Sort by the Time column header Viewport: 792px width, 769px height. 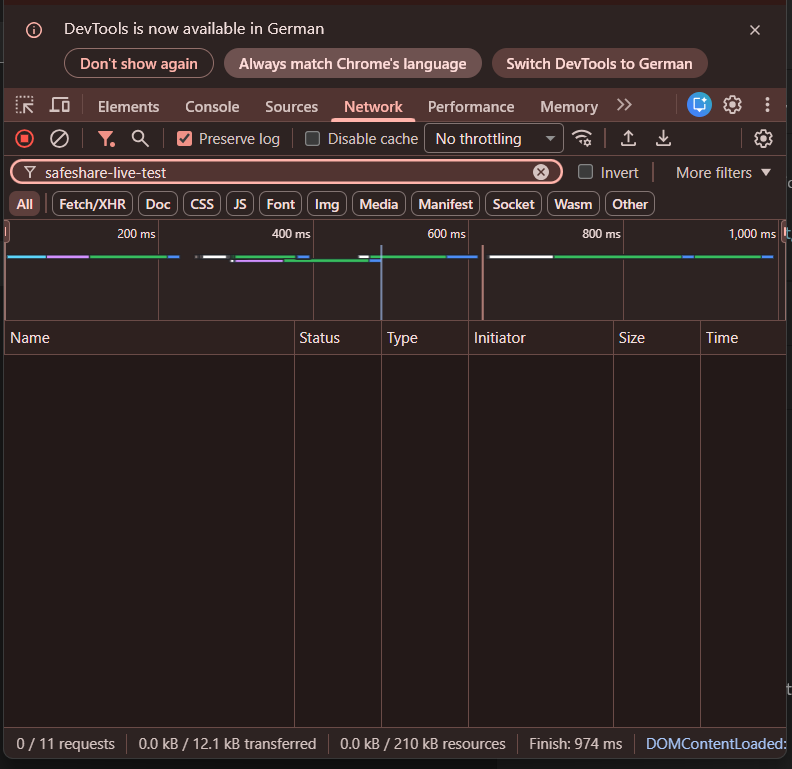click(744, 338)
